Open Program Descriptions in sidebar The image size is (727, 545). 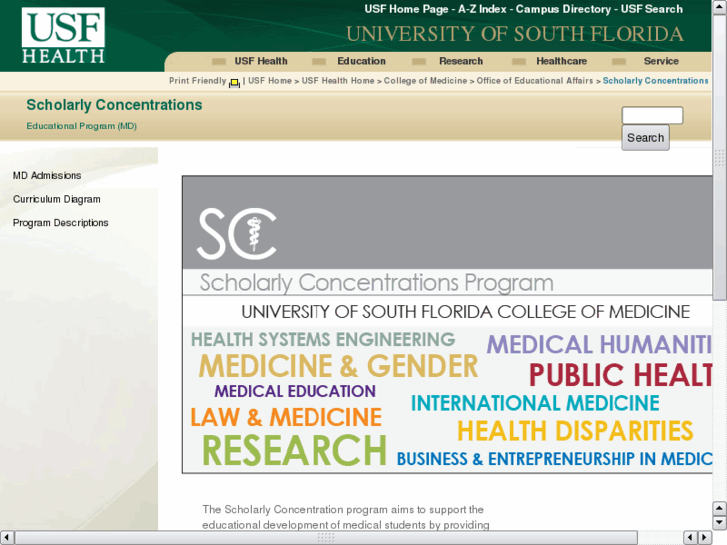coord(60,223)
